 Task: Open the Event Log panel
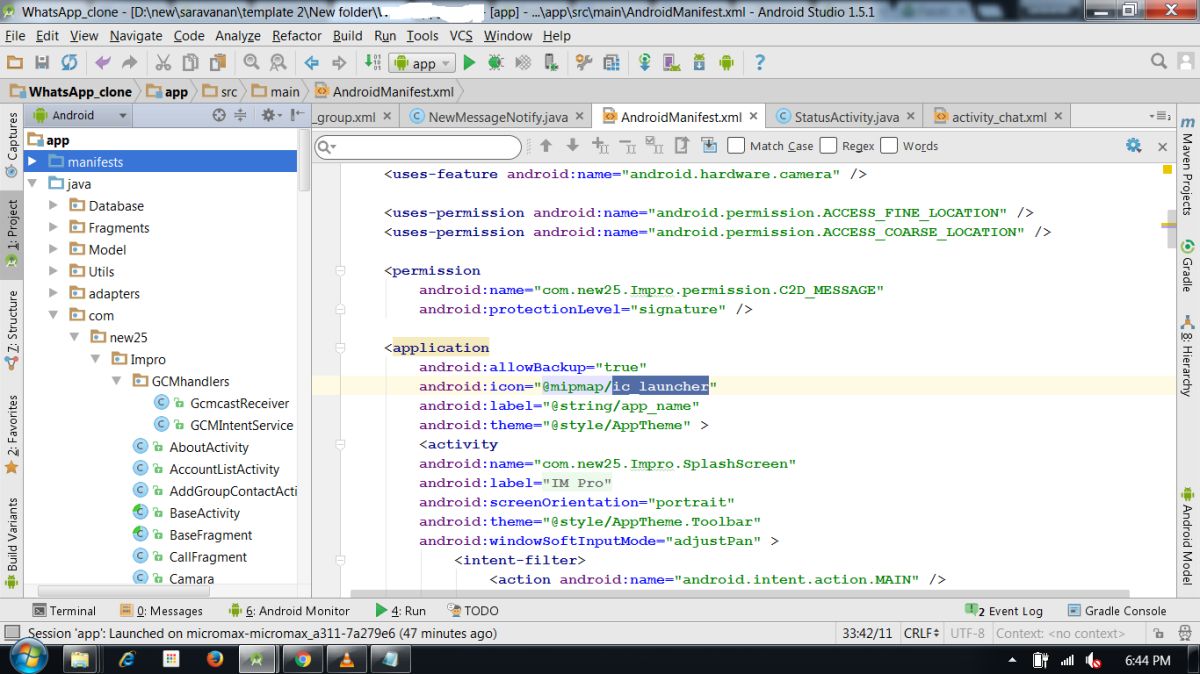point(1003,610)
